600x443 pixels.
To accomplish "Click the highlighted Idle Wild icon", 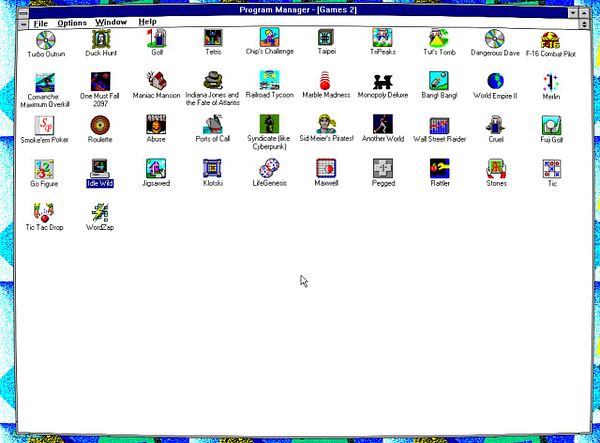I will click(x=100, y=168).
